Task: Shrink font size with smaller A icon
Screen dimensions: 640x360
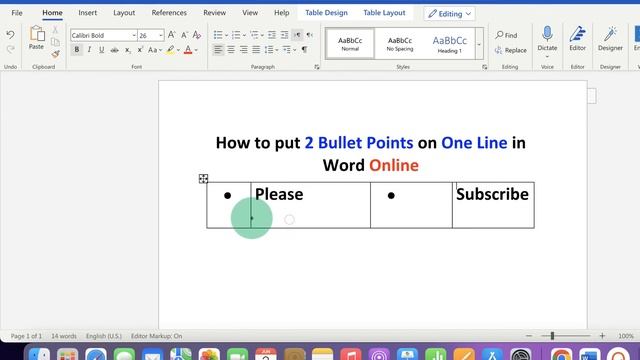Action: pyautogui.click(x=184, y=35)
